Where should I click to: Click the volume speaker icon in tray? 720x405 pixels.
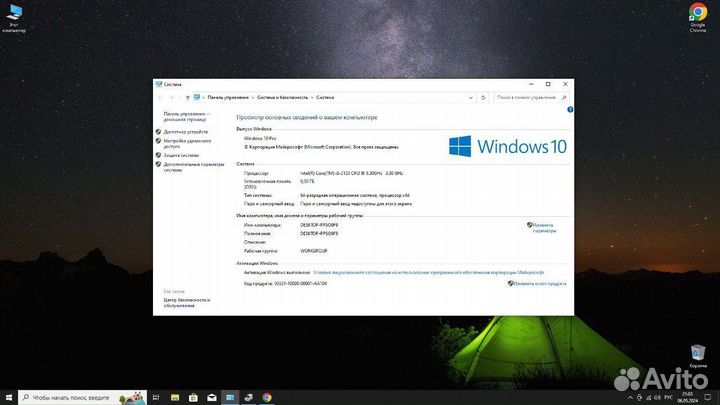(x=658, y=398)
